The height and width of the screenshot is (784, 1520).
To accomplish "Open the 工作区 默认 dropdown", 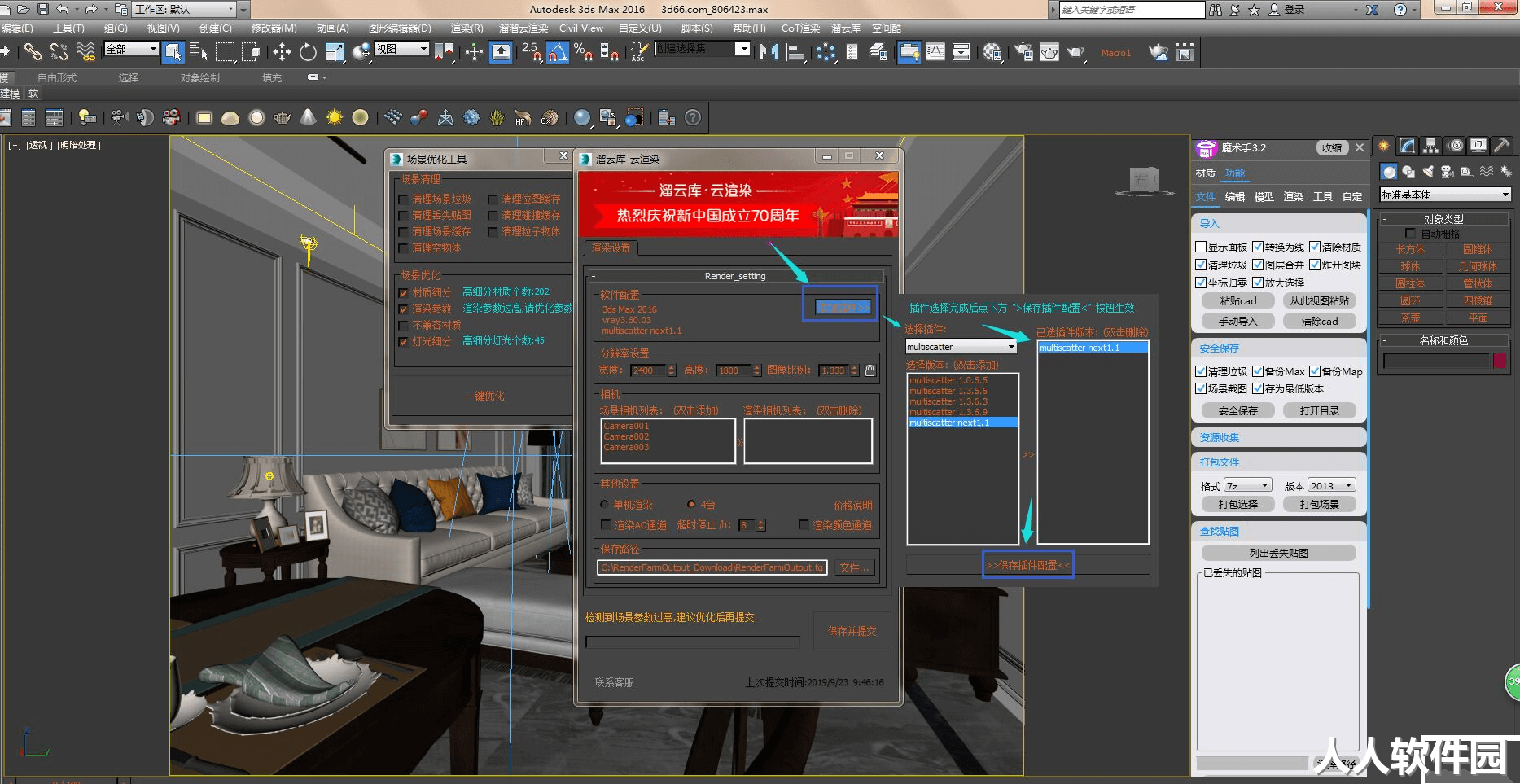I will [185, 9].
